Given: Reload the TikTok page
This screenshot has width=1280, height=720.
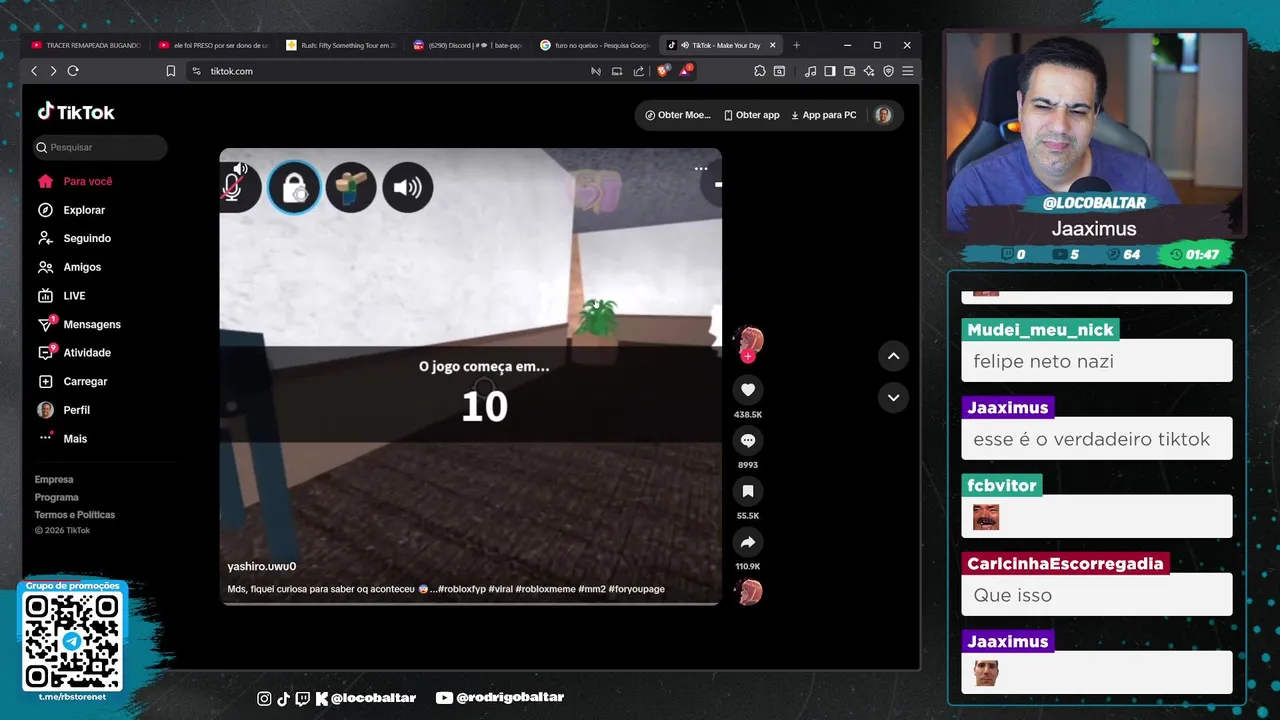Looking at the screenshot, I should coord(73,71).
